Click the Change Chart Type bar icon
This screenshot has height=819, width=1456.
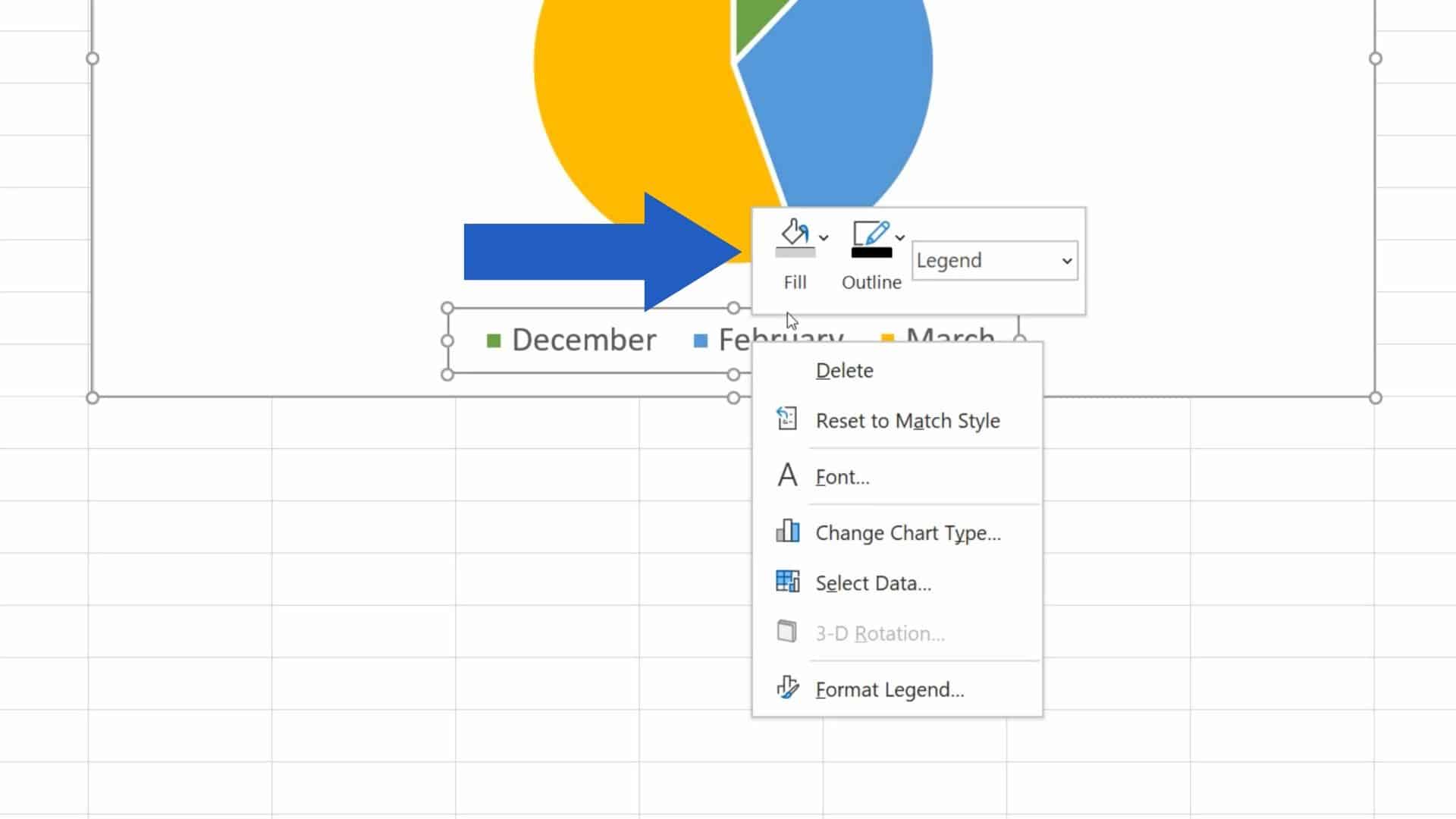[787, 531]
